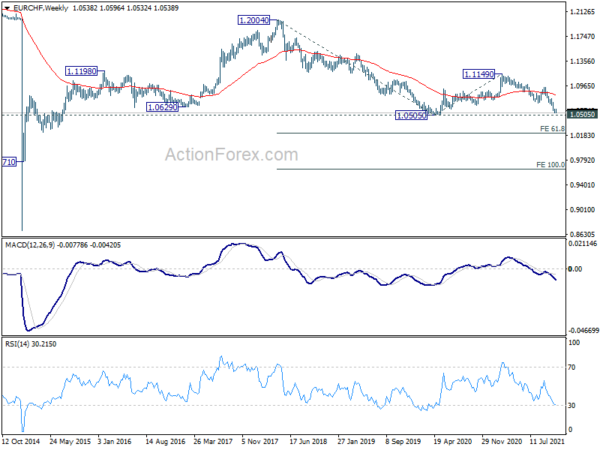This screenshot has height=450, width=600.
Task: Click the 11 Jul 2021 date on the timeline
Action: click(x=547, y=442)
